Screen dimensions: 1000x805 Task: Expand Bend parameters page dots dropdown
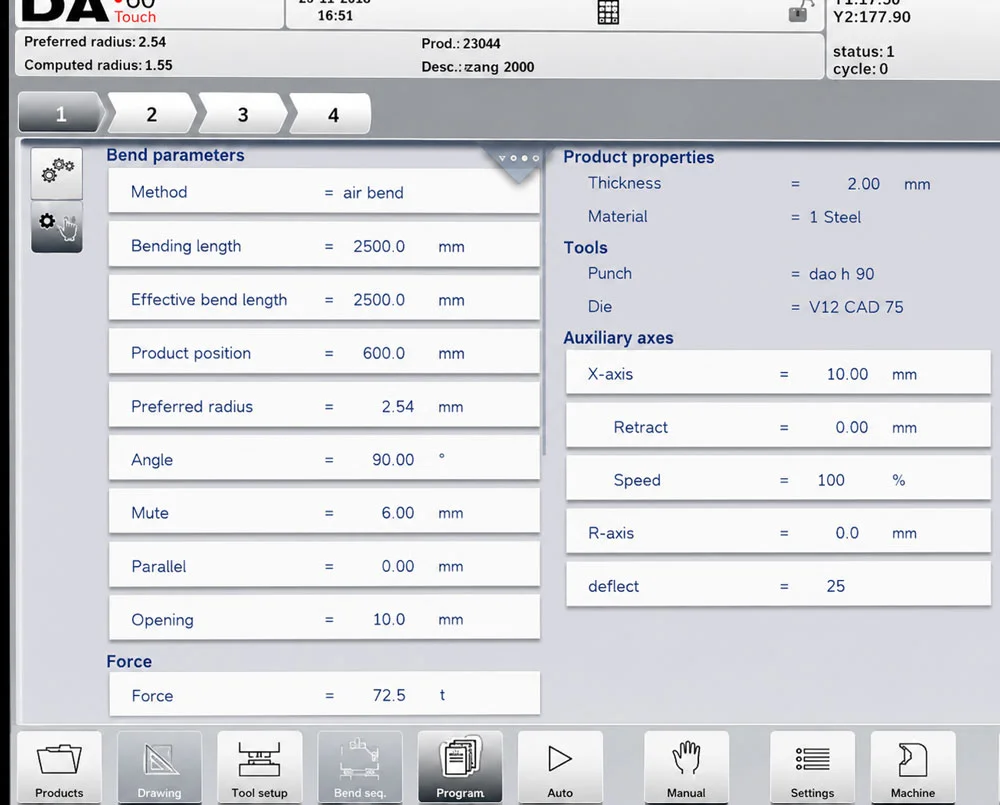pyautogui.click(x=518, y=158)
